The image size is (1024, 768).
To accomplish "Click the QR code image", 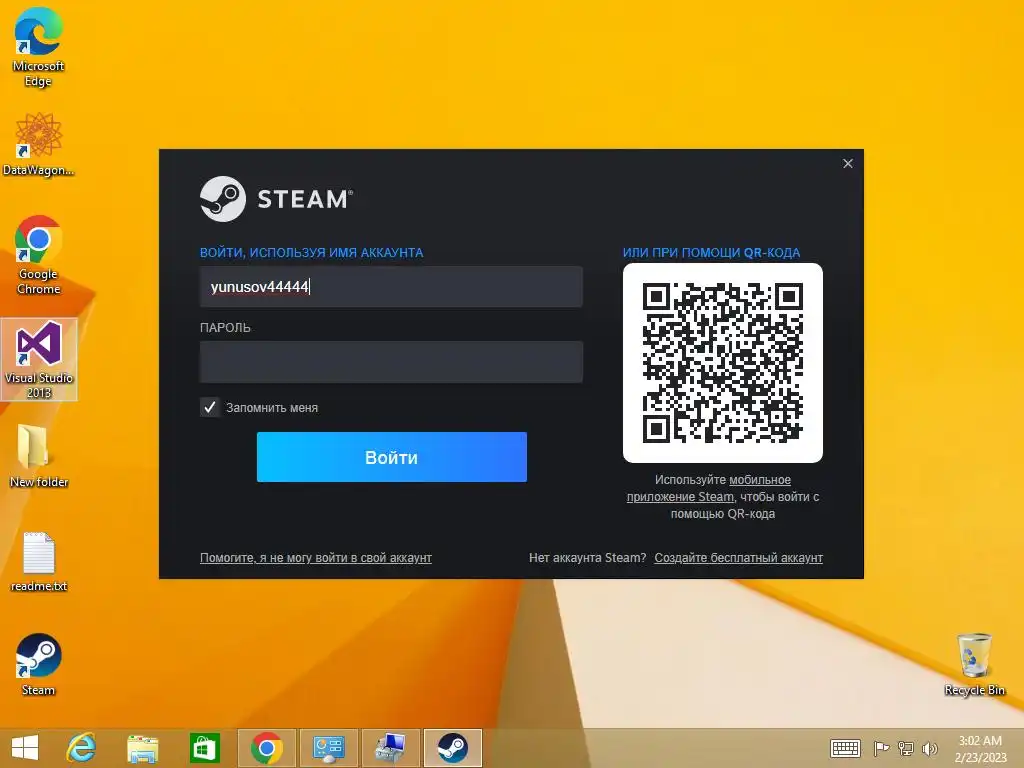I will pos(723,363).
